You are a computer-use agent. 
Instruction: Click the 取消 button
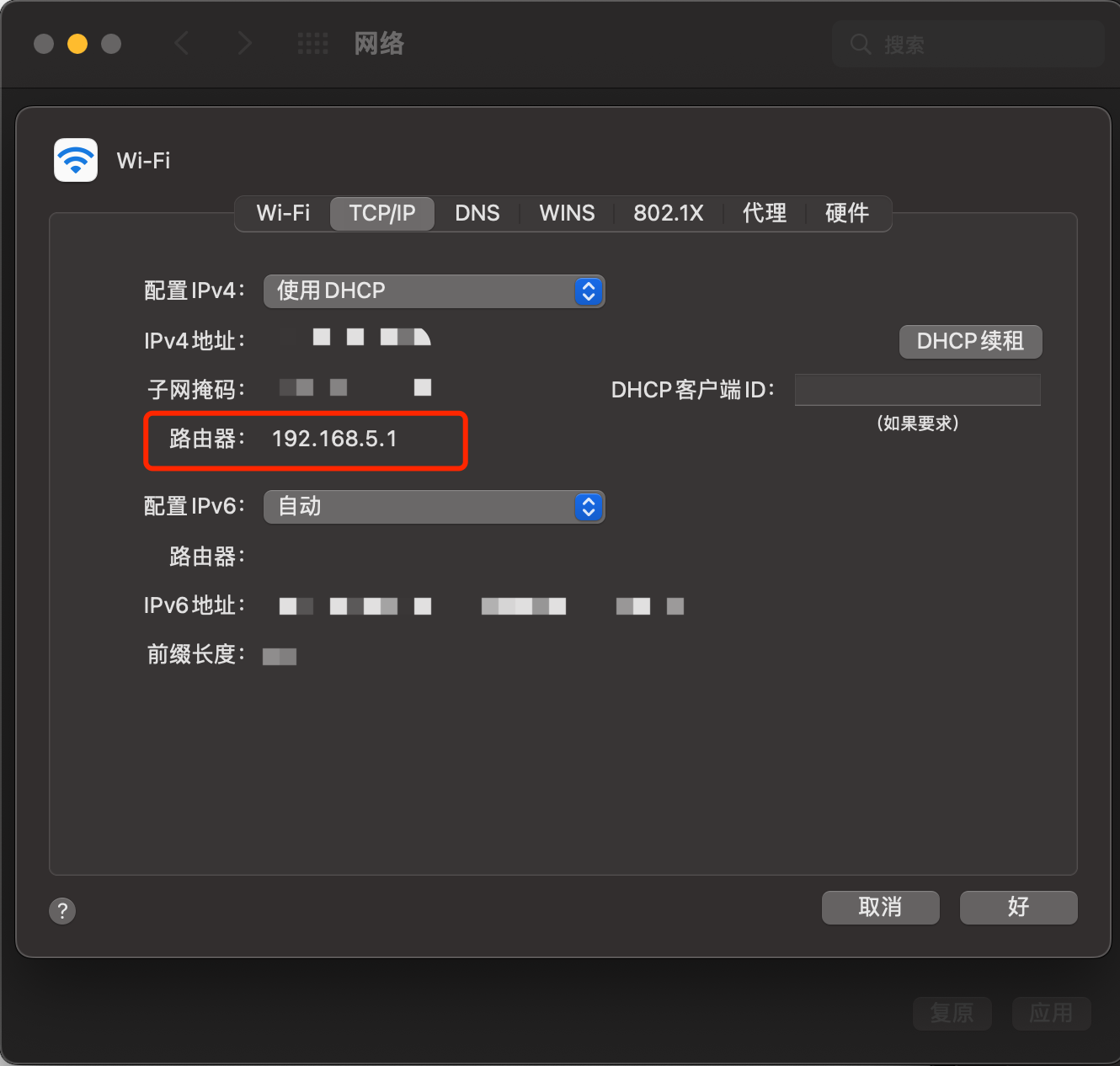[880, 908]
